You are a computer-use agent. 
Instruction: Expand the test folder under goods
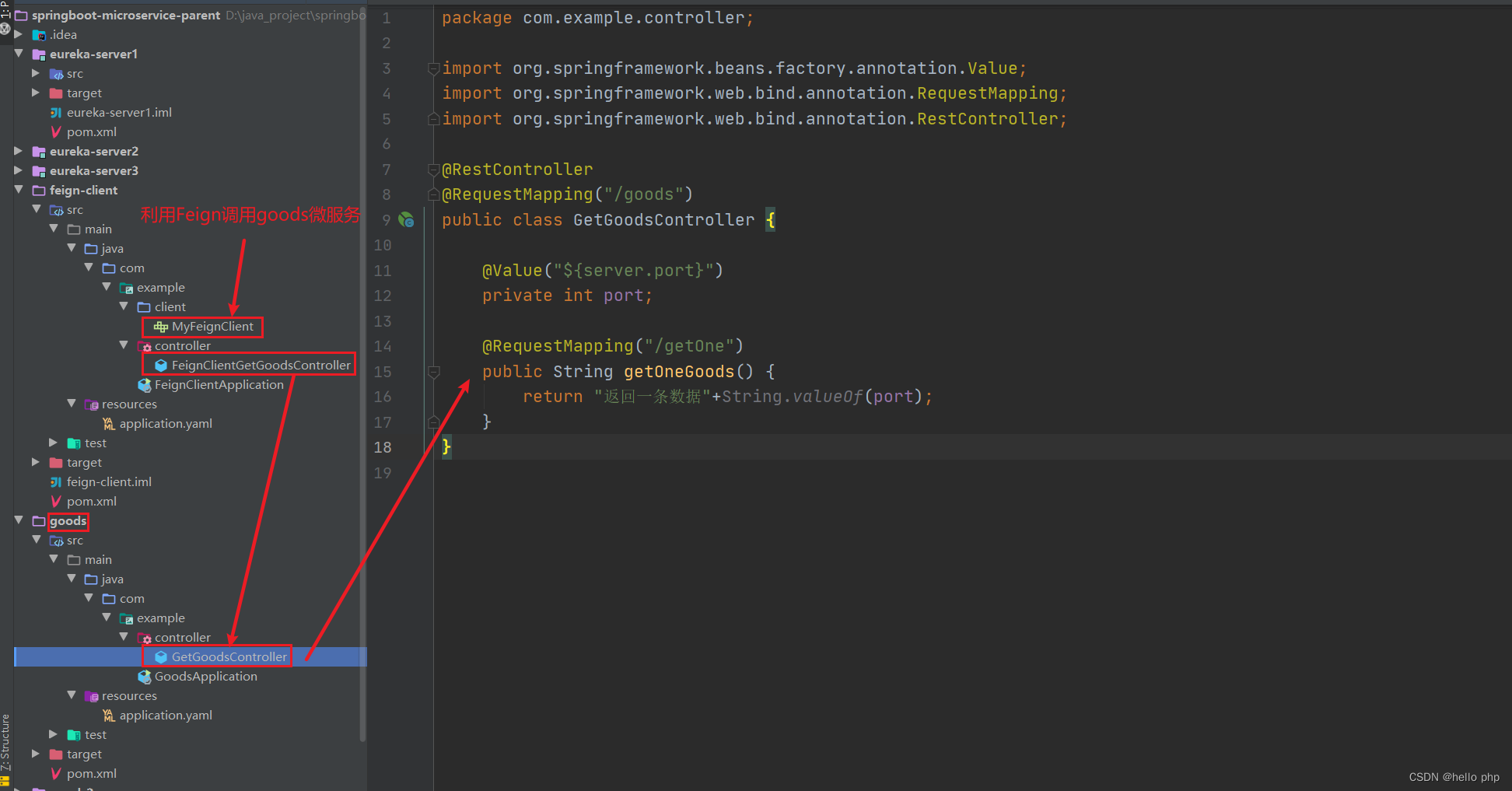point(54,734)
